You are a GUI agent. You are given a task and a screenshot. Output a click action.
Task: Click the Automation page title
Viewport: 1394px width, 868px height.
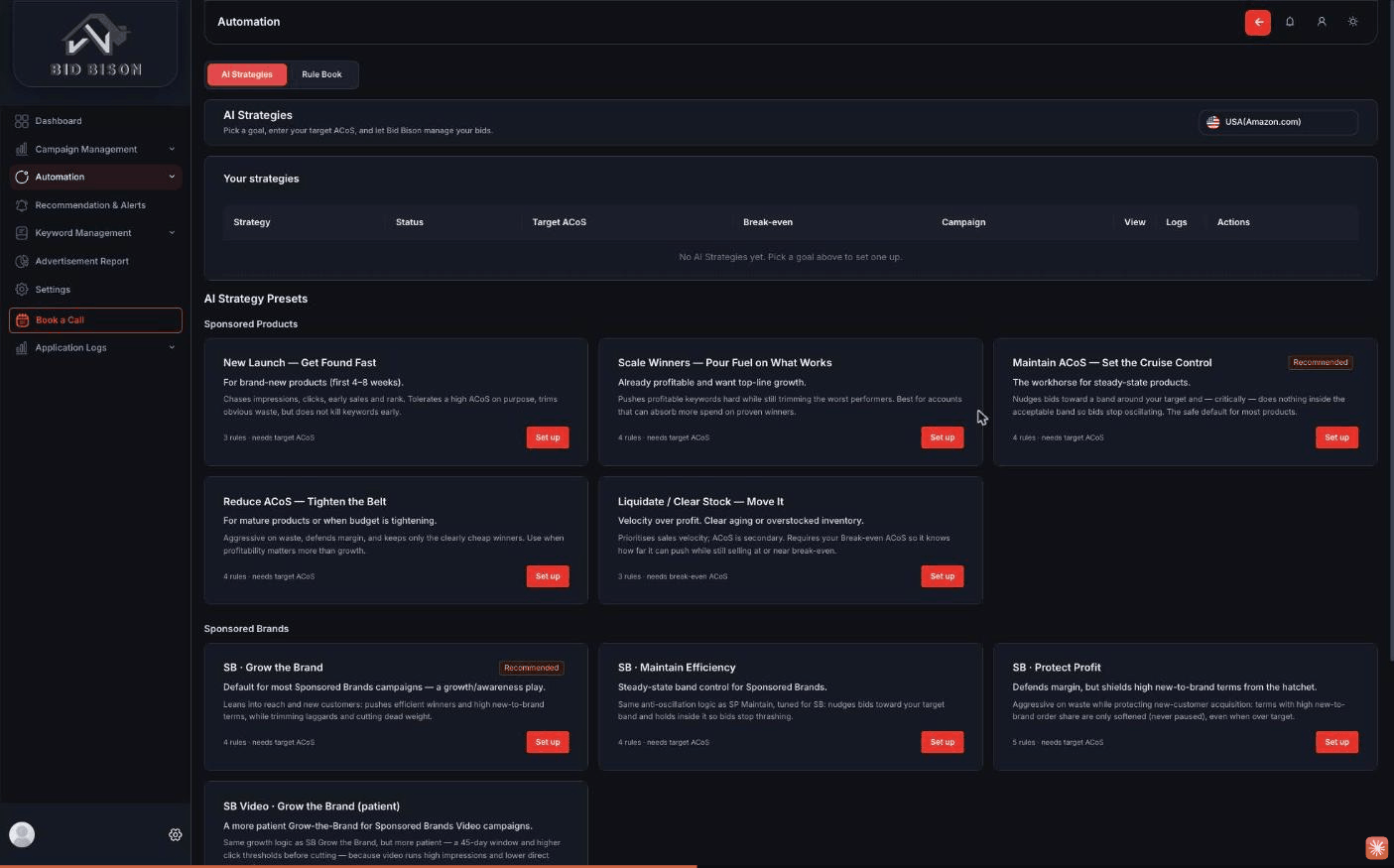click(x=249, y=22)
